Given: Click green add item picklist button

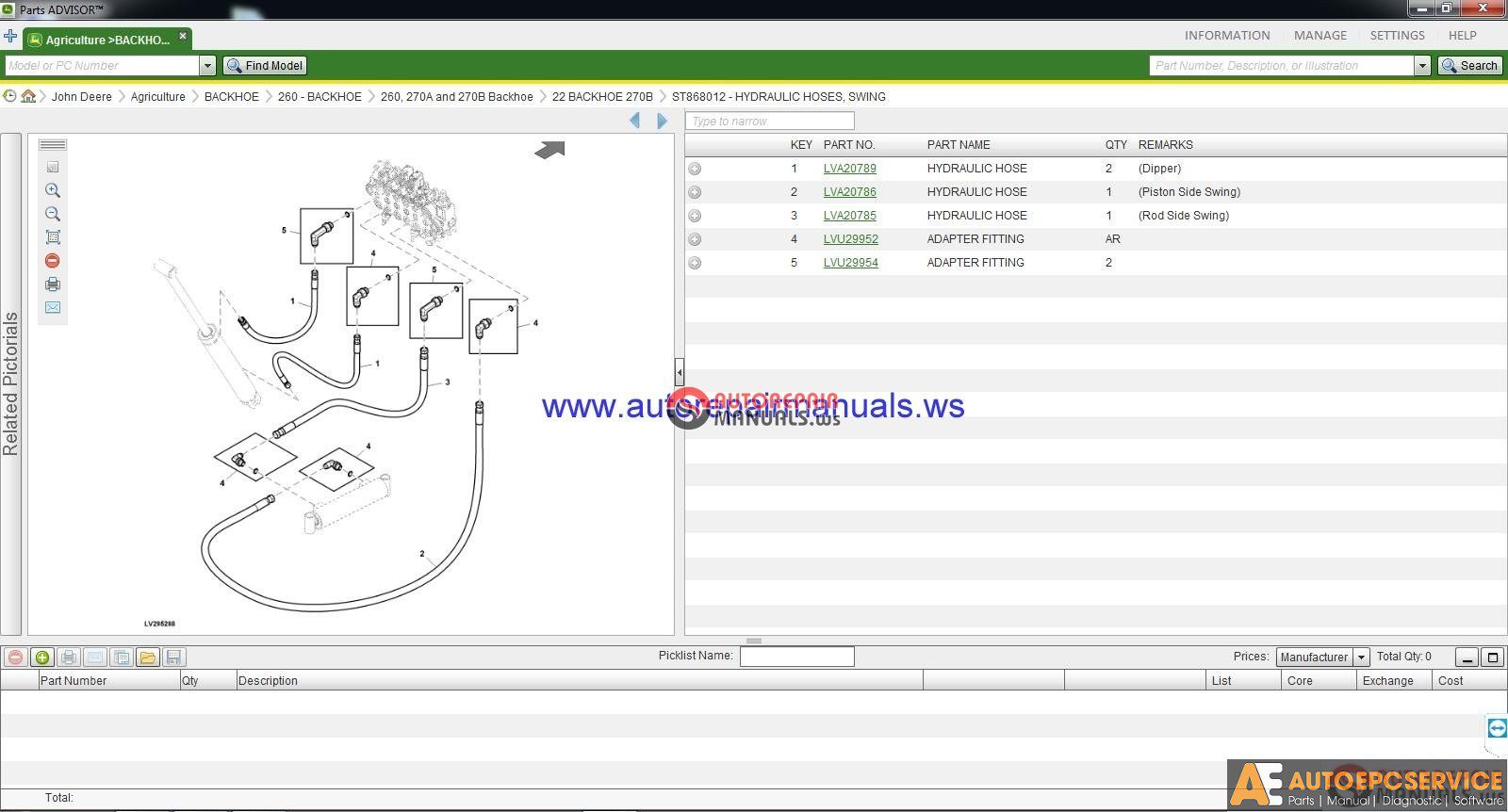Looking at the screenshot, I should coord(41,658).
